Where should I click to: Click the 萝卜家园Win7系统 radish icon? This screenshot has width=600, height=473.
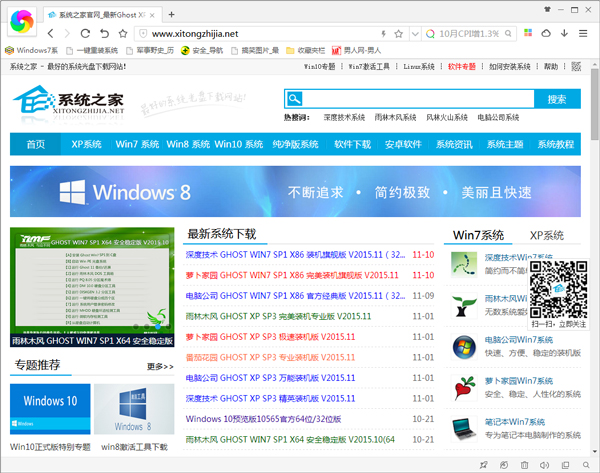(x=464, y=388)
